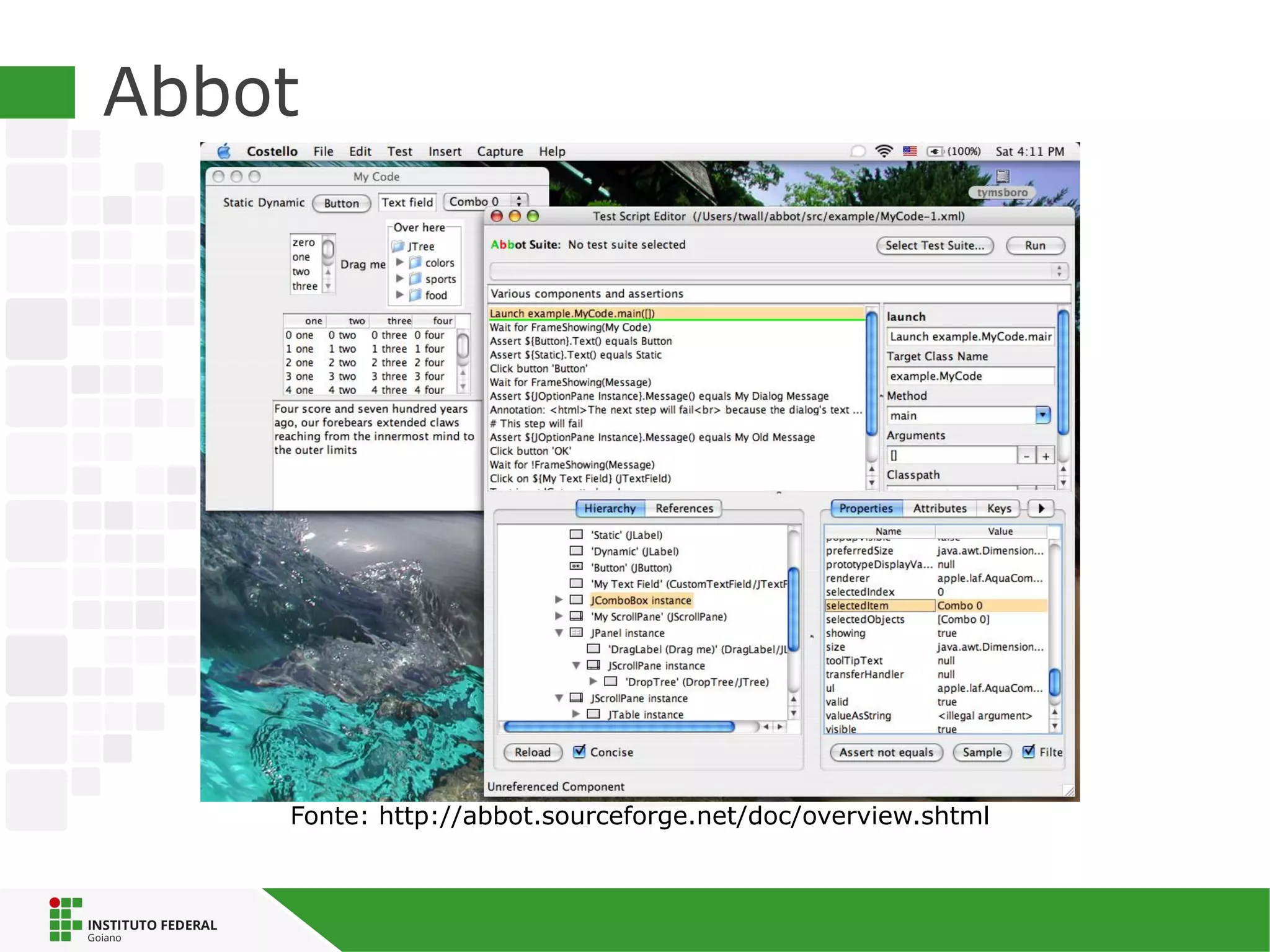Click the colors folder icon
Viewport: 1270px width, 952px height.
415,263
